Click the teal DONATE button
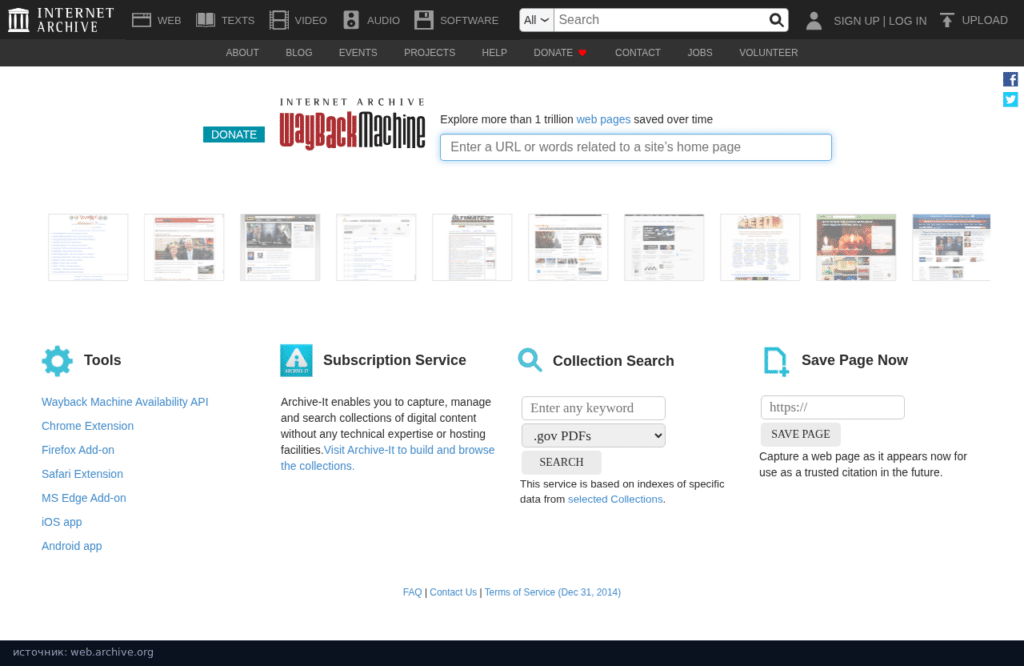Image resolution: width=1024 pixels, height=666 pixels. tap(234, 135)
